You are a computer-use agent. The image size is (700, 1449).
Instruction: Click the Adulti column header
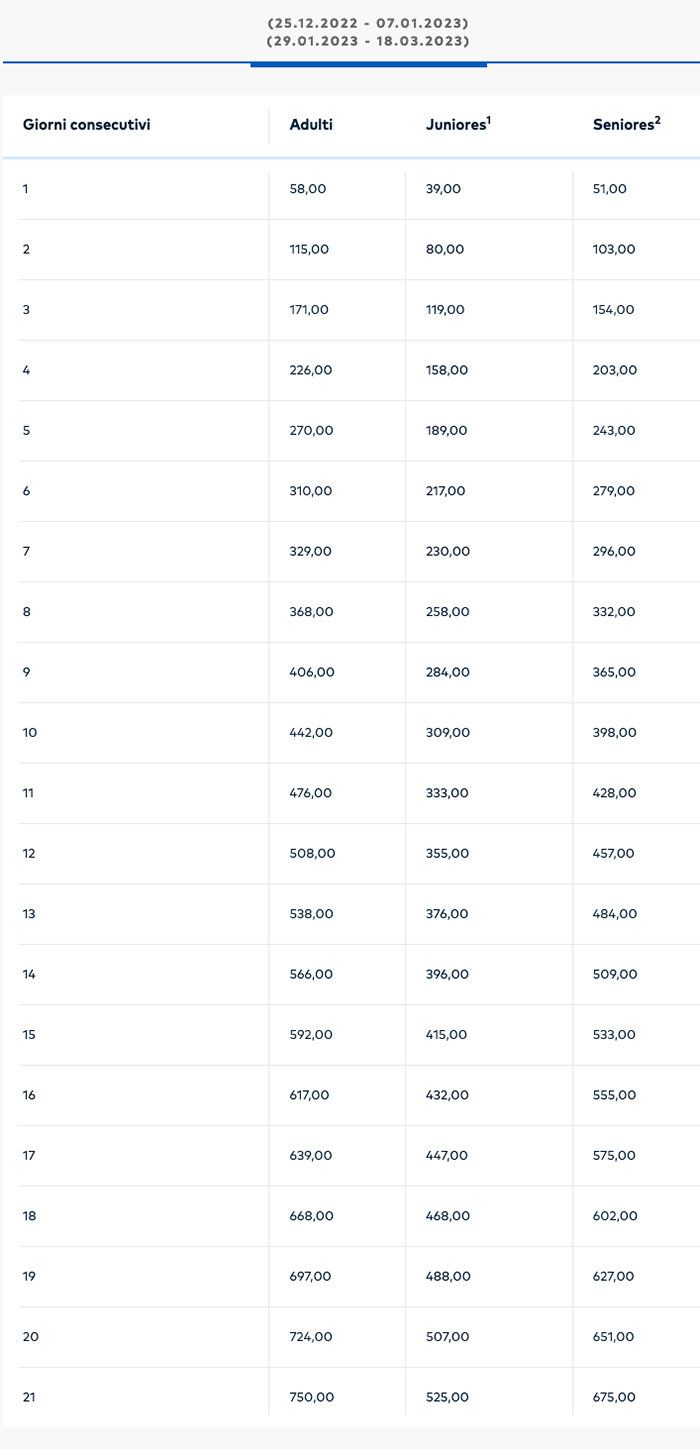point(311,125)
